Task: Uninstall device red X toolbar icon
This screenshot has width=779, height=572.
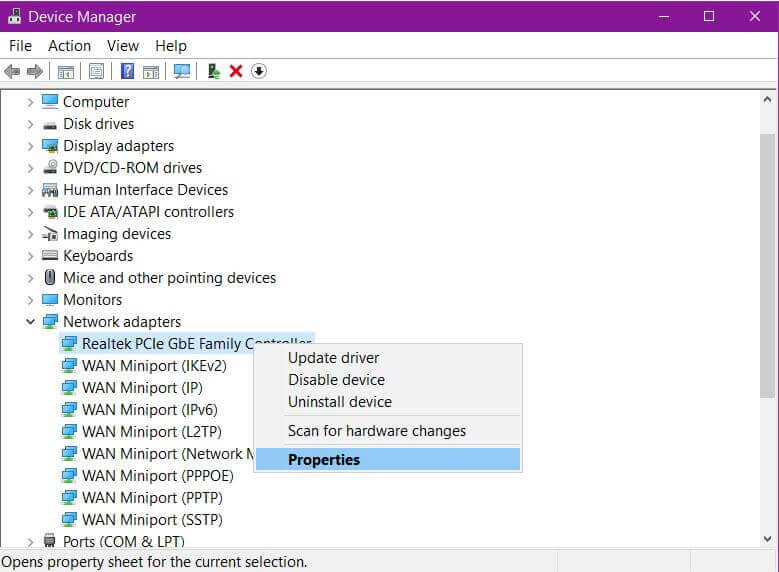Action: coord(236,72)
